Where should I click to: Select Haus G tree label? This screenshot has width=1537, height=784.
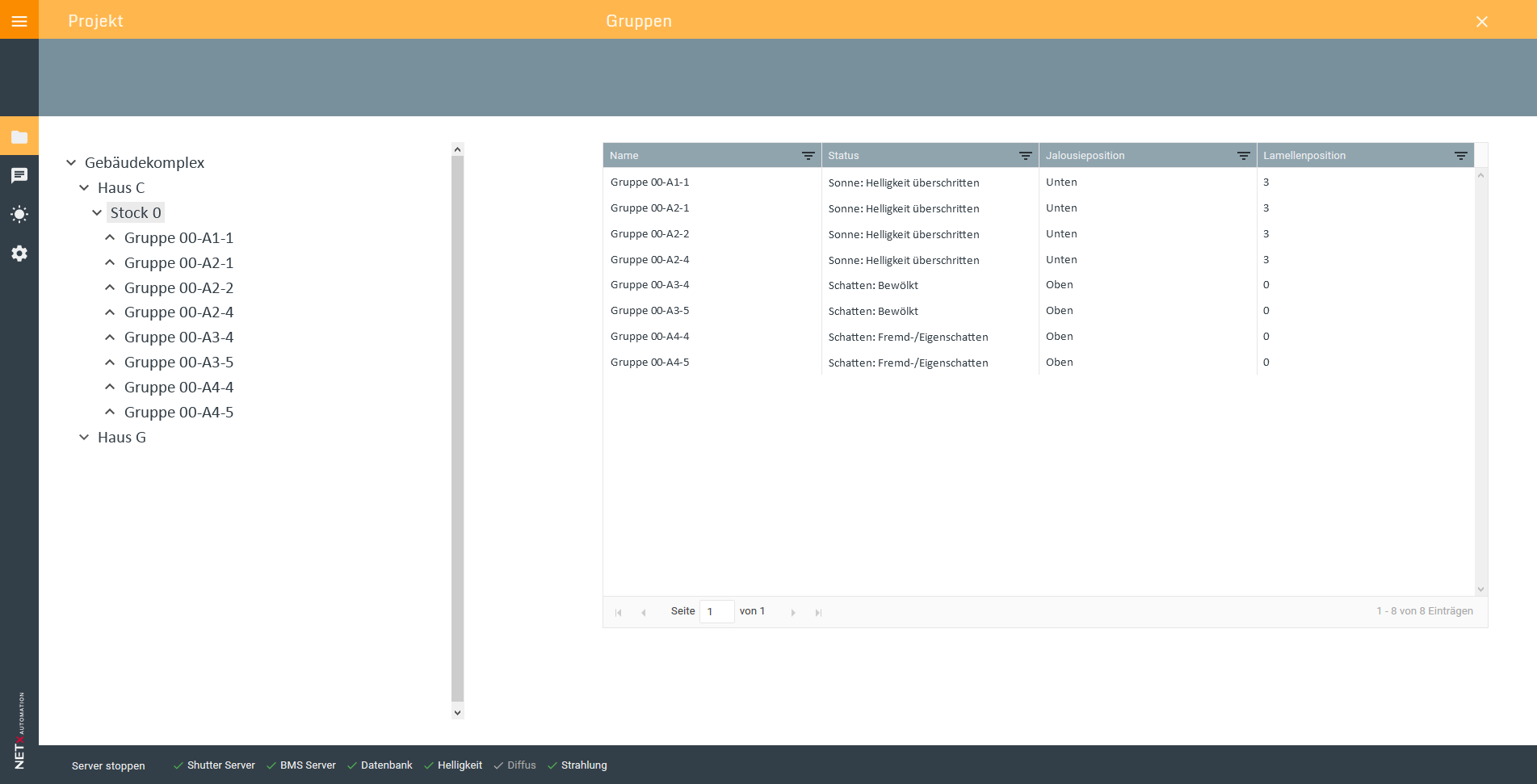[122, 438]
